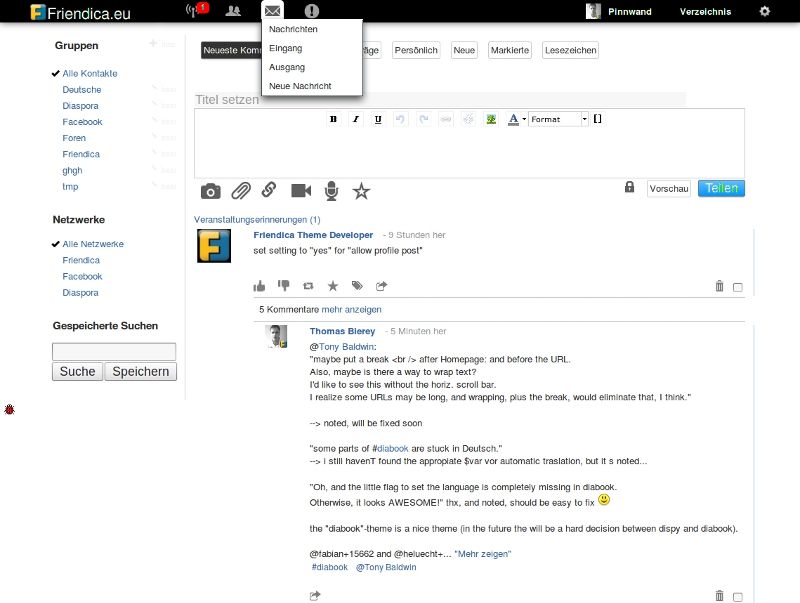Click the Vorschau preview button
The width and height of the screenshot is (800, 603).
[x=669, y=188]
